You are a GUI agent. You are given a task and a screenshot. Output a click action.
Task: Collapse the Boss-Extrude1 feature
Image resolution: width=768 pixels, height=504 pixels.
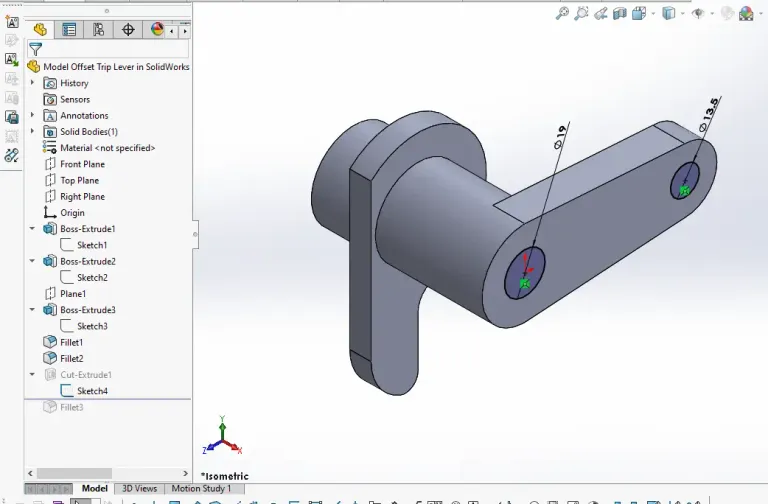point(33,229)
